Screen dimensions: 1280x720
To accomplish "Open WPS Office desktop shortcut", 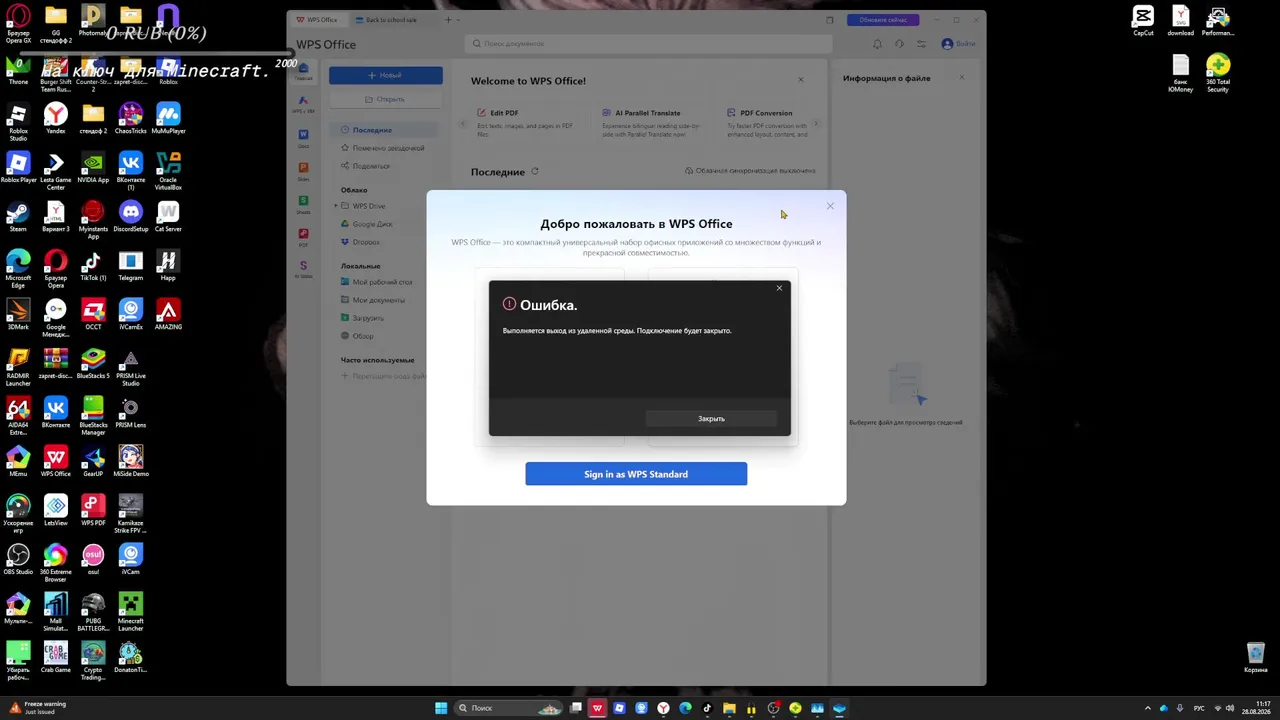I will 56,462.
